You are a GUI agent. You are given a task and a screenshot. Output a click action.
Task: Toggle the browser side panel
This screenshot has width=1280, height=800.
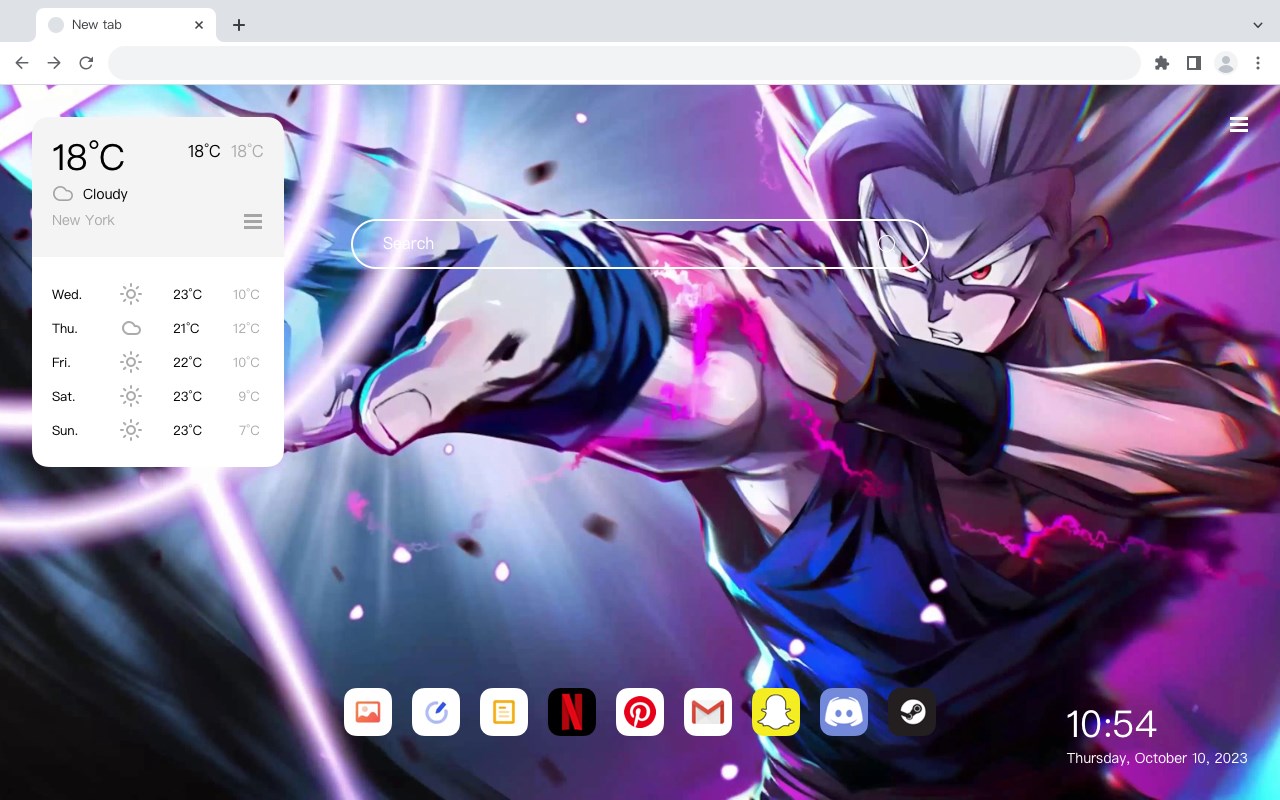(1193, 63)
